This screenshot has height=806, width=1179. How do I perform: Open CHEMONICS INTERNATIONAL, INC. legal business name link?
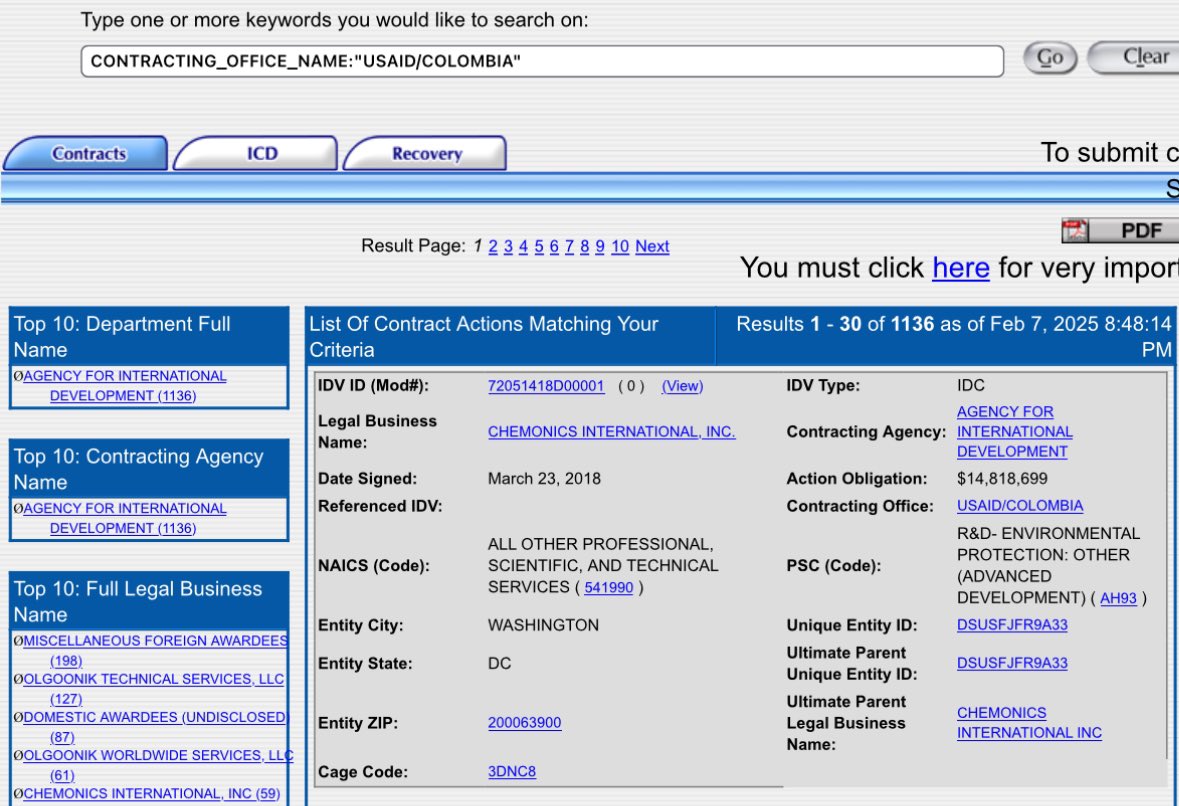[611, 432]
